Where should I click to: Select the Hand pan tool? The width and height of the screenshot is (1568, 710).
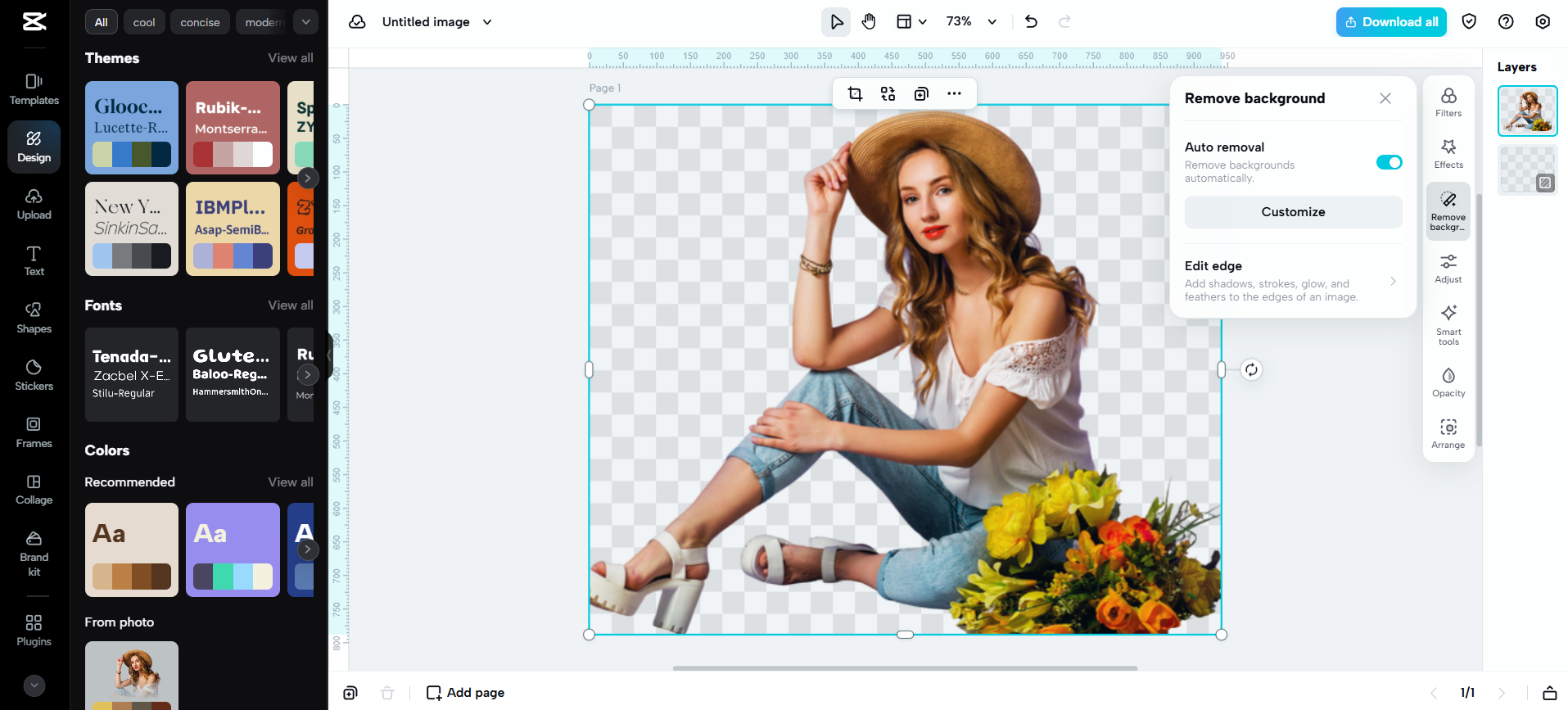[869, 22]
